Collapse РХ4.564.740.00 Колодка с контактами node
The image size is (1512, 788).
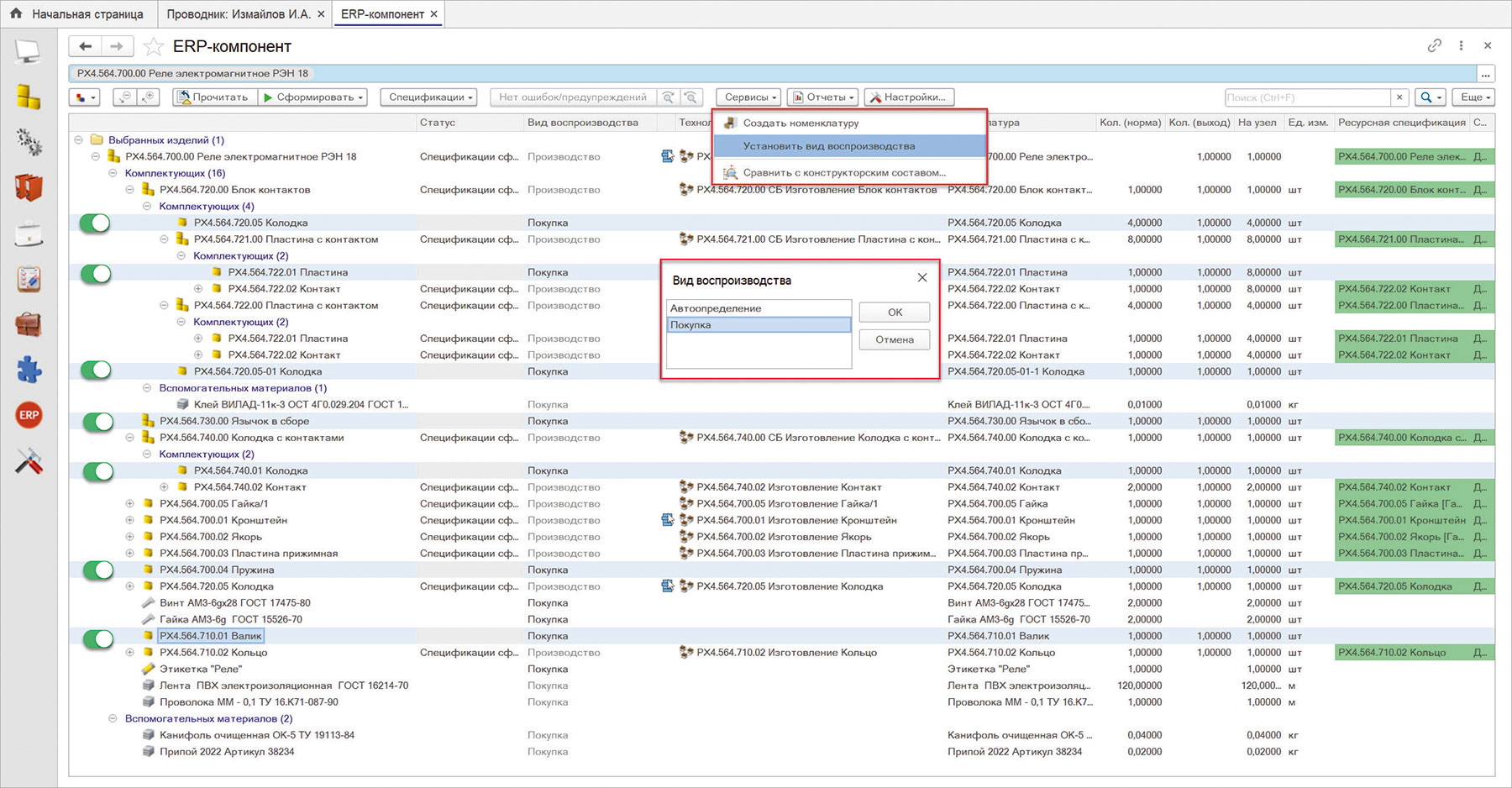(129, 438)
